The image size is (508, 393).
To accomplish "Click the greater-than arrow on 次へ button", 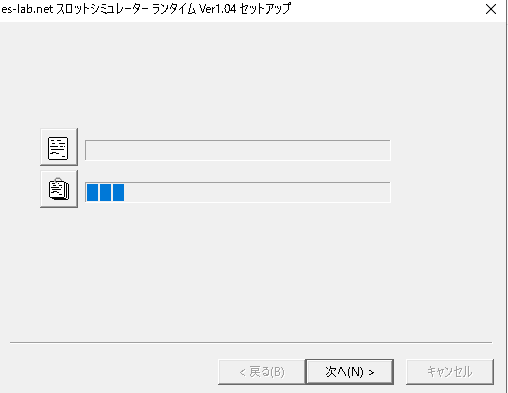I will (371, 372).
